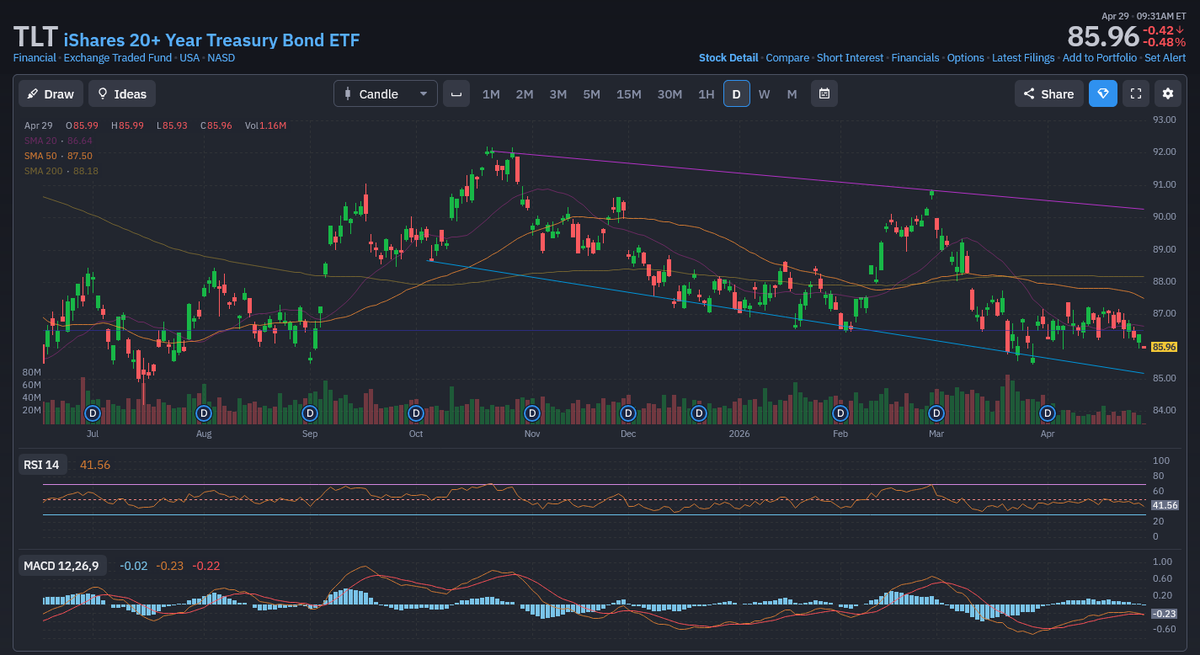Click the dividend D marker near Aug
This screenshot has width=1200, height=655.
pyautogui.click(x=204, y=412)
